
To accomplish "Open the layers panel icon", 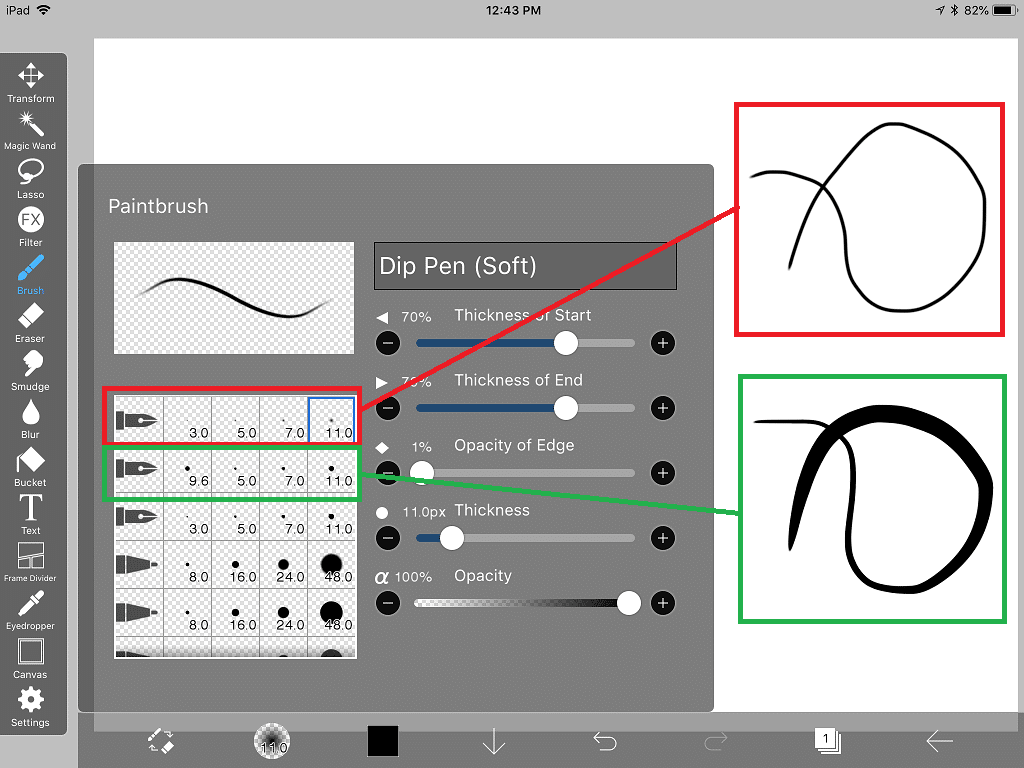I will (x=826, y=741).
